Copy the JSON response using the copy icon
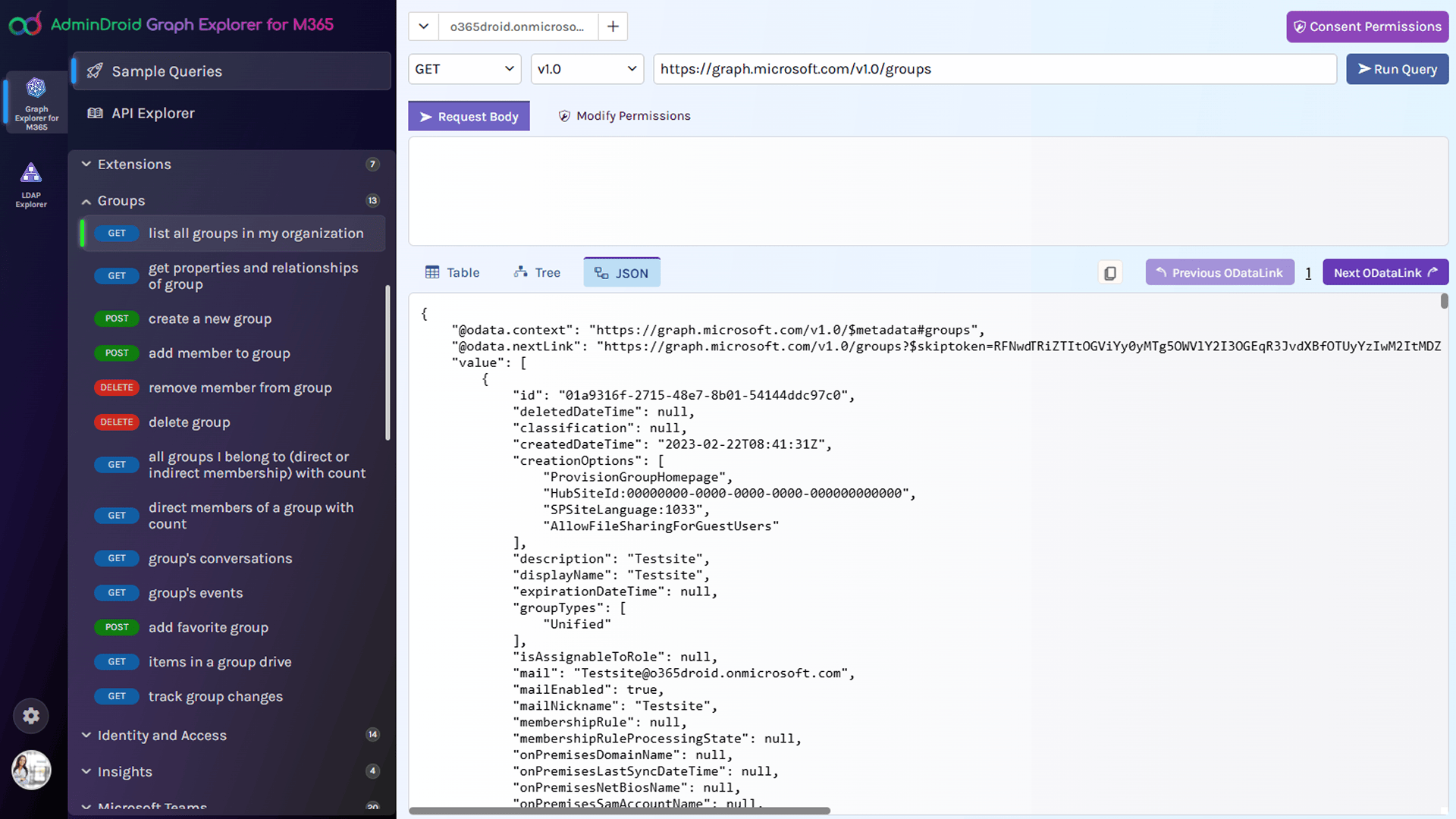This screenshot has height=819, width=1456. [x=1109, y=272]
